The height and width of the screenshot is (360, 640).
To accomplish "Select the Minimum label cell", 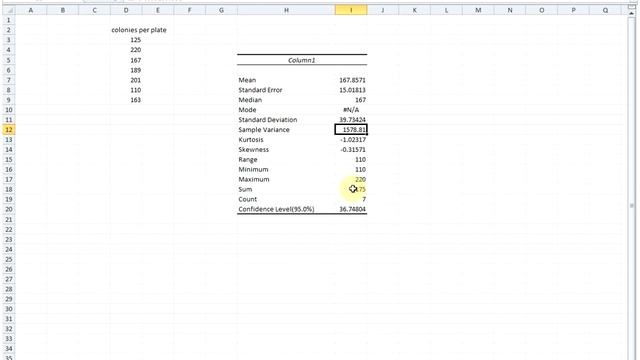I will (x=286, y=169).
